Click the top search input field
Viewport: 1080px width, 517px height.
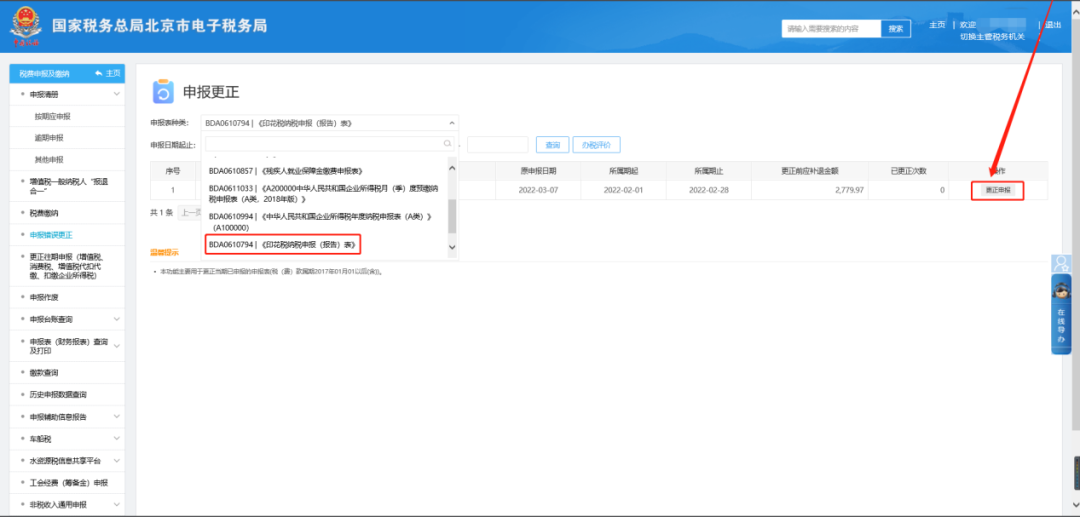click(x=831, y=29)
